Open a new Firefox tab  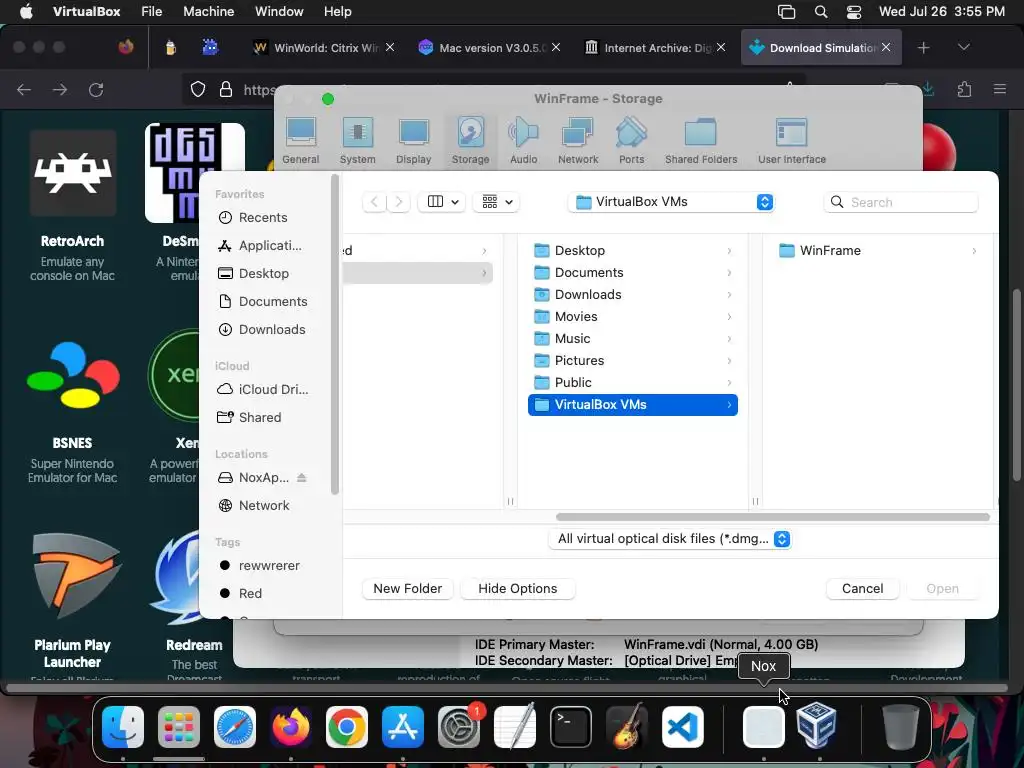pos(923,48)
